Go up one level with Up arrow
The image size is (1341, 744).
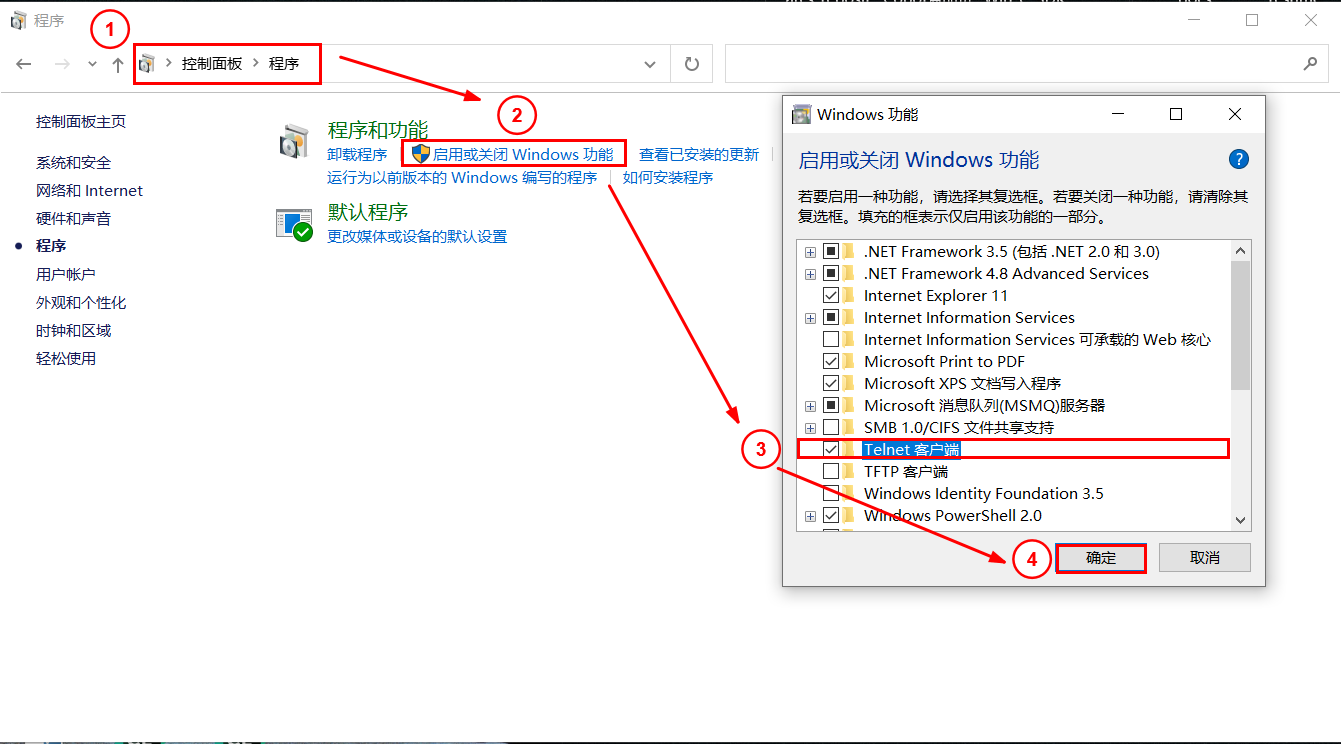[118, 64]
